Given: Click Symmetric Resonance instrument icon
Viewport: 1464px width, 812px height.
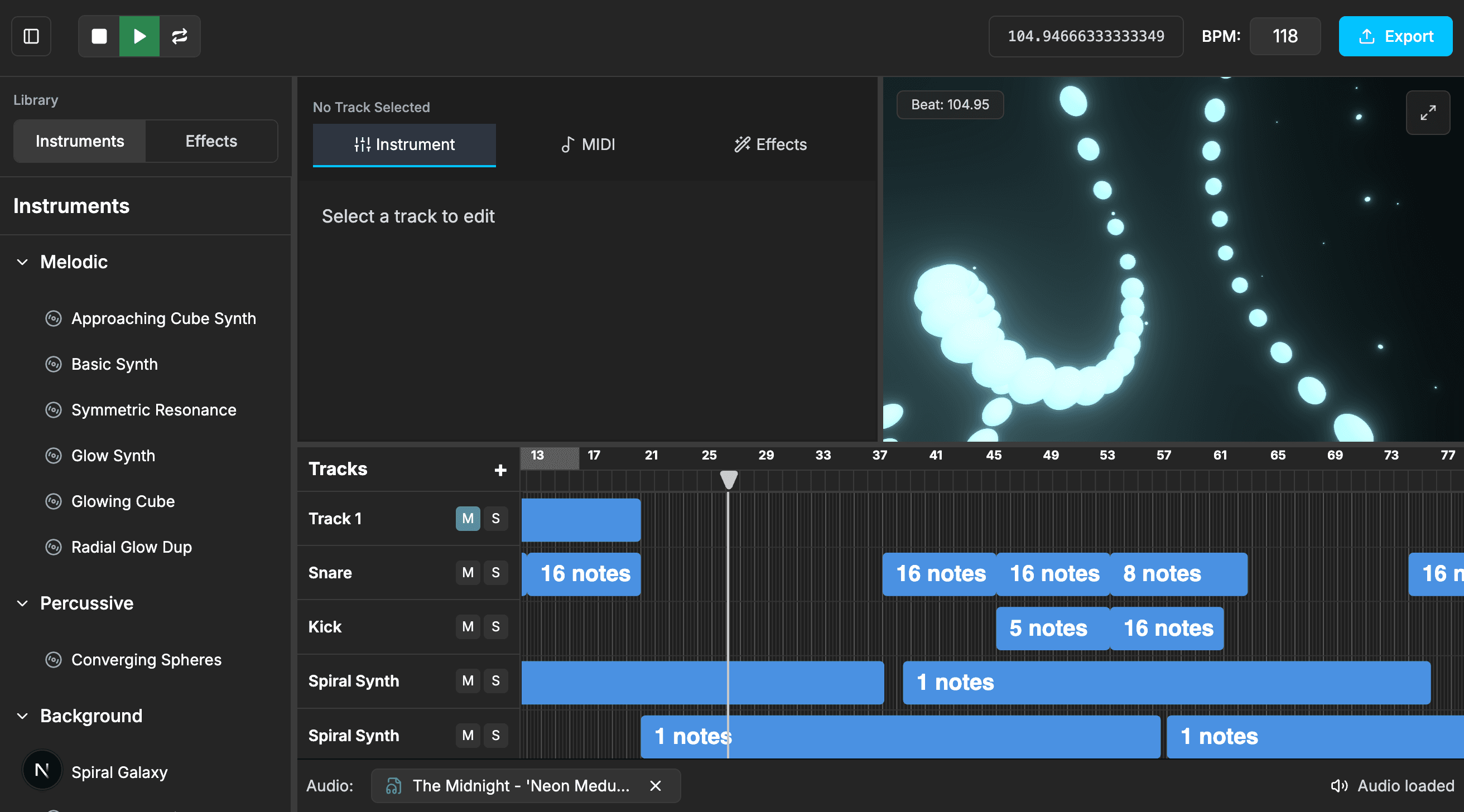Looking at the screenshot, I should (x=54, y=410).
